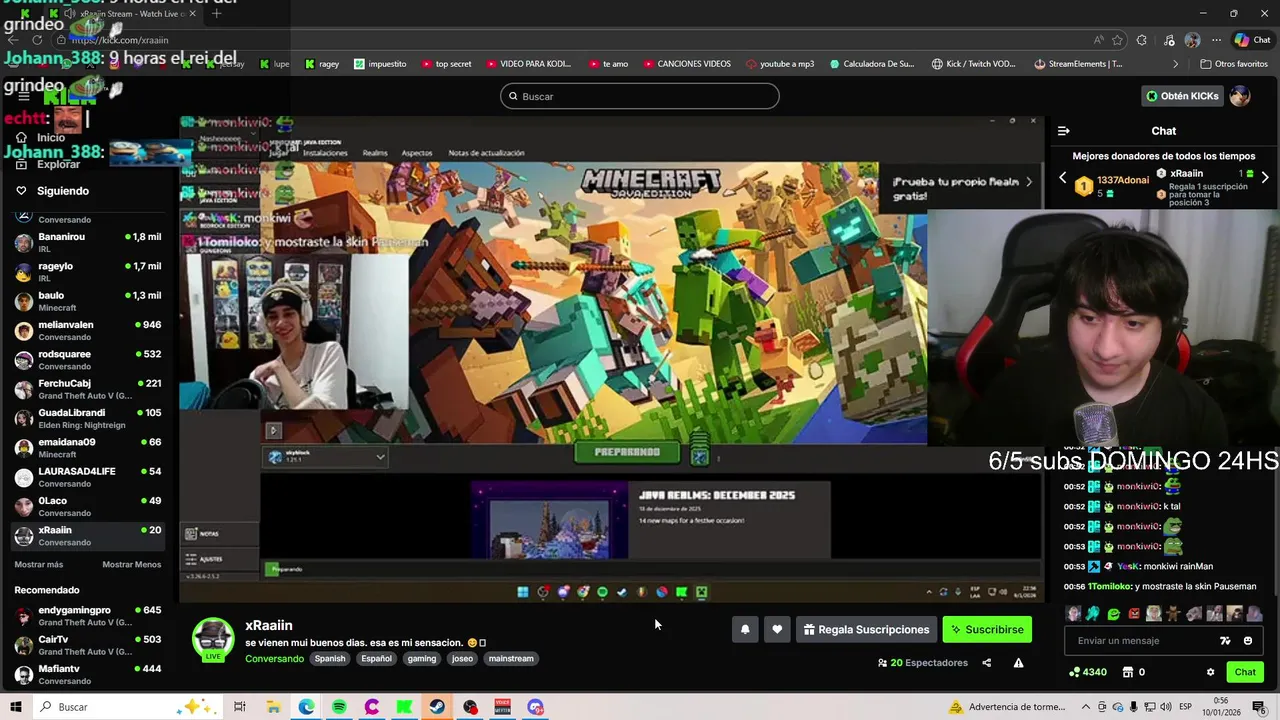Click the Windows Start button
This screenshot has height=720, width=1280.
click(x=15, y=707)
